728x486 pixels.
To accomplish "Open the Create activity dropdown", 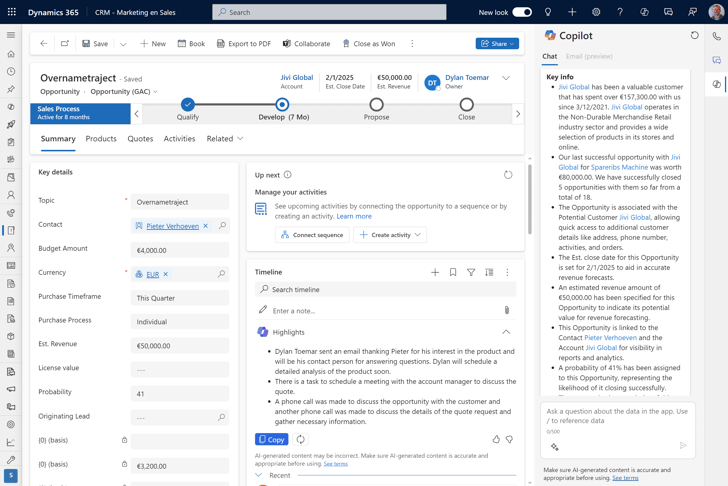I will pos(390,235).
